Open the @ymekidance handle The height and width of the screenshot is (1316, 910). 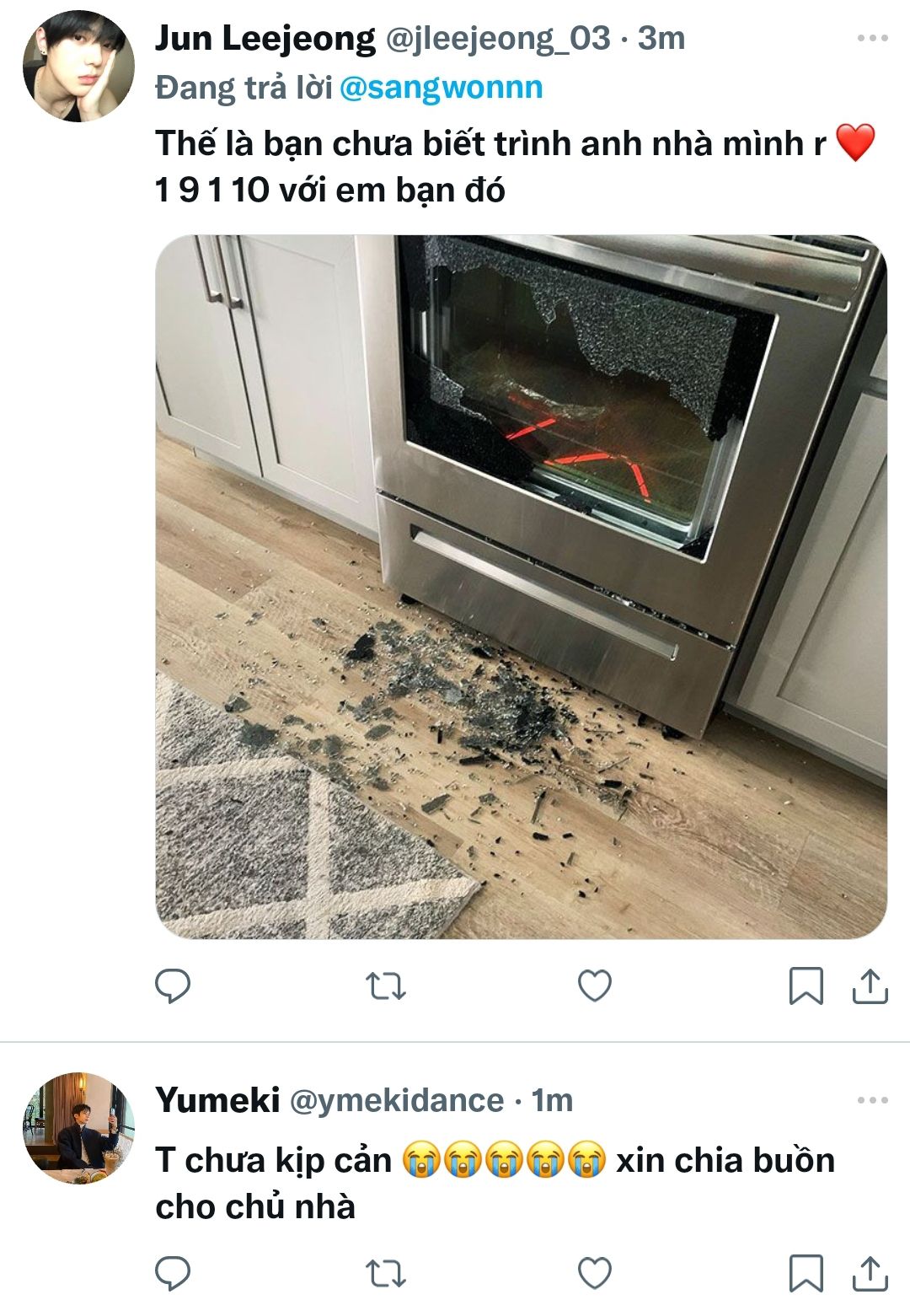397,1101
